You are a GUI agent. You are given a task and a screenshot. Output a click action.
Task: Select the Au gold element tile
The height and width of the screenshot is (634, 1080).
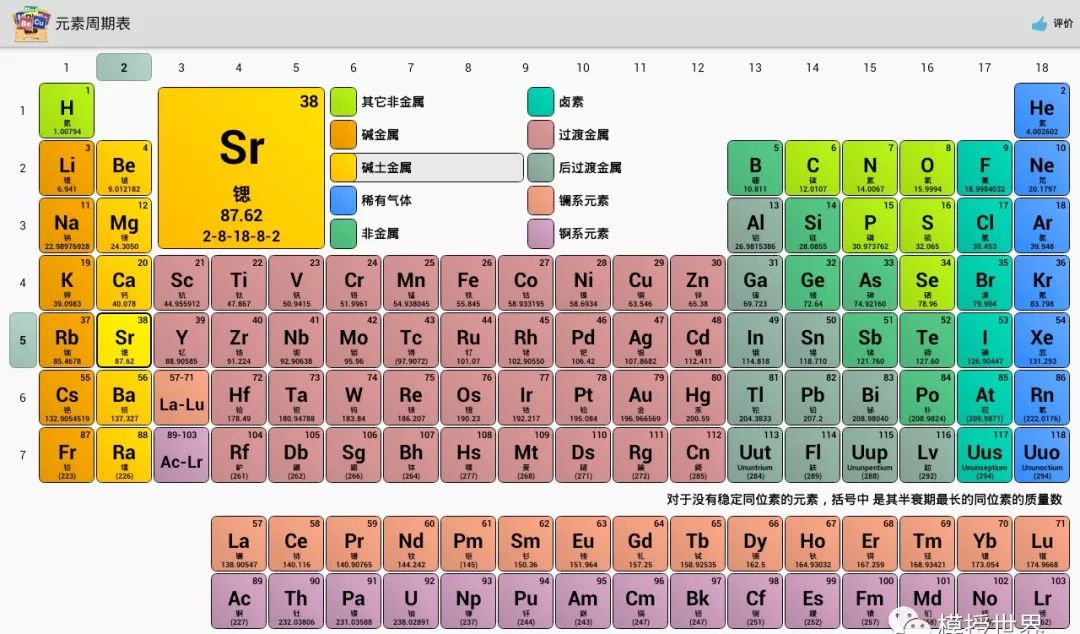click(640, 398)
